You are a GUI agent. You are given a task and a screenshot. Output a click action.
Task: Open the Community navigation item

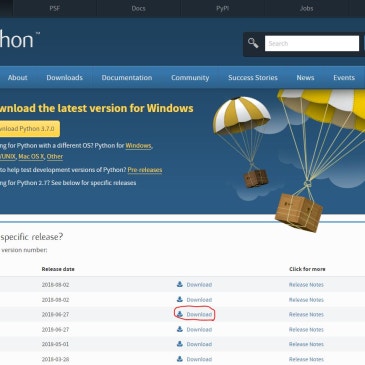point(190,78)
